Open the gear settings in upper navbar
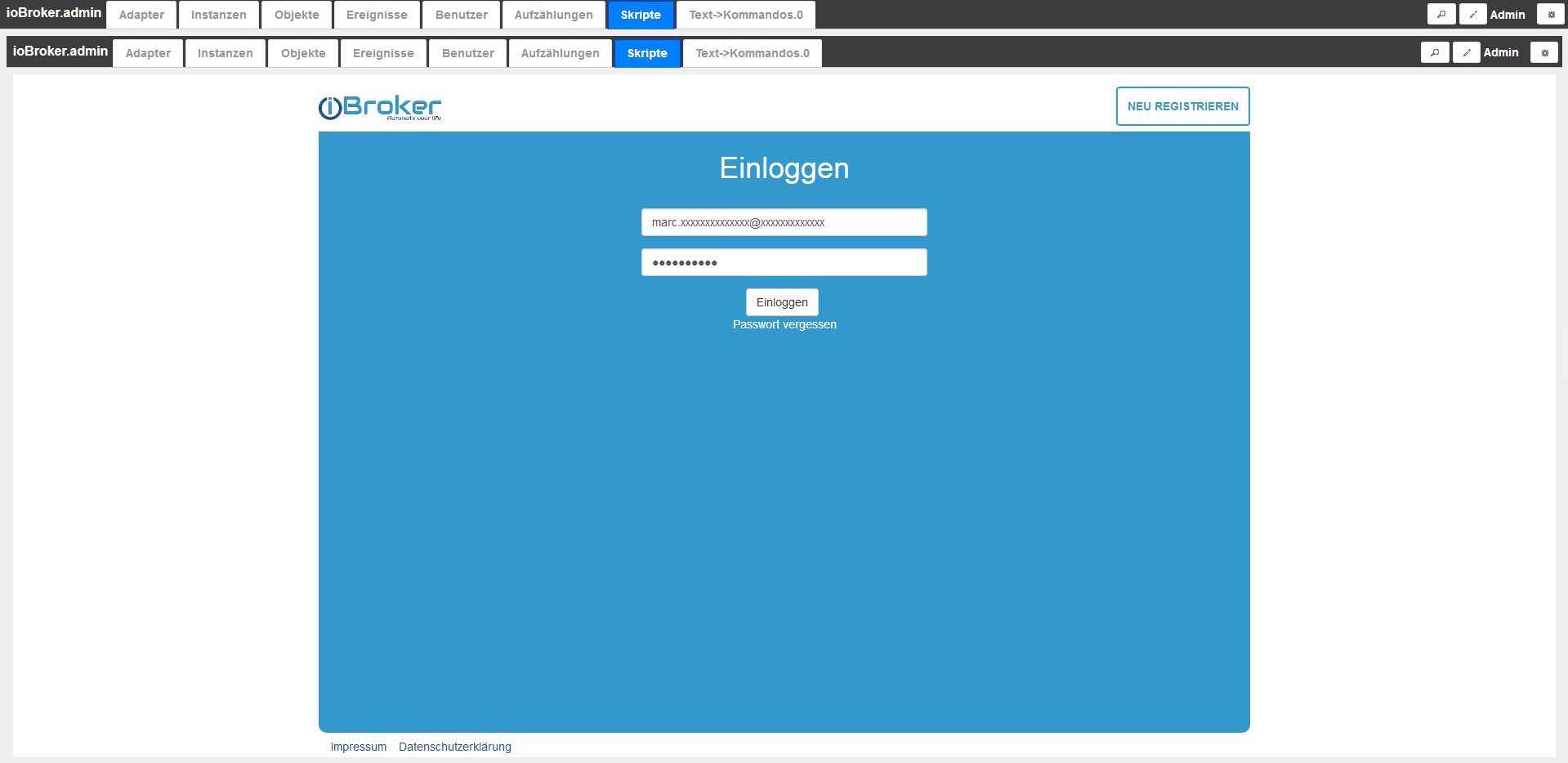Image resolution: width=1568 pixels, height=763 pixels. [x=1551, y=15]
